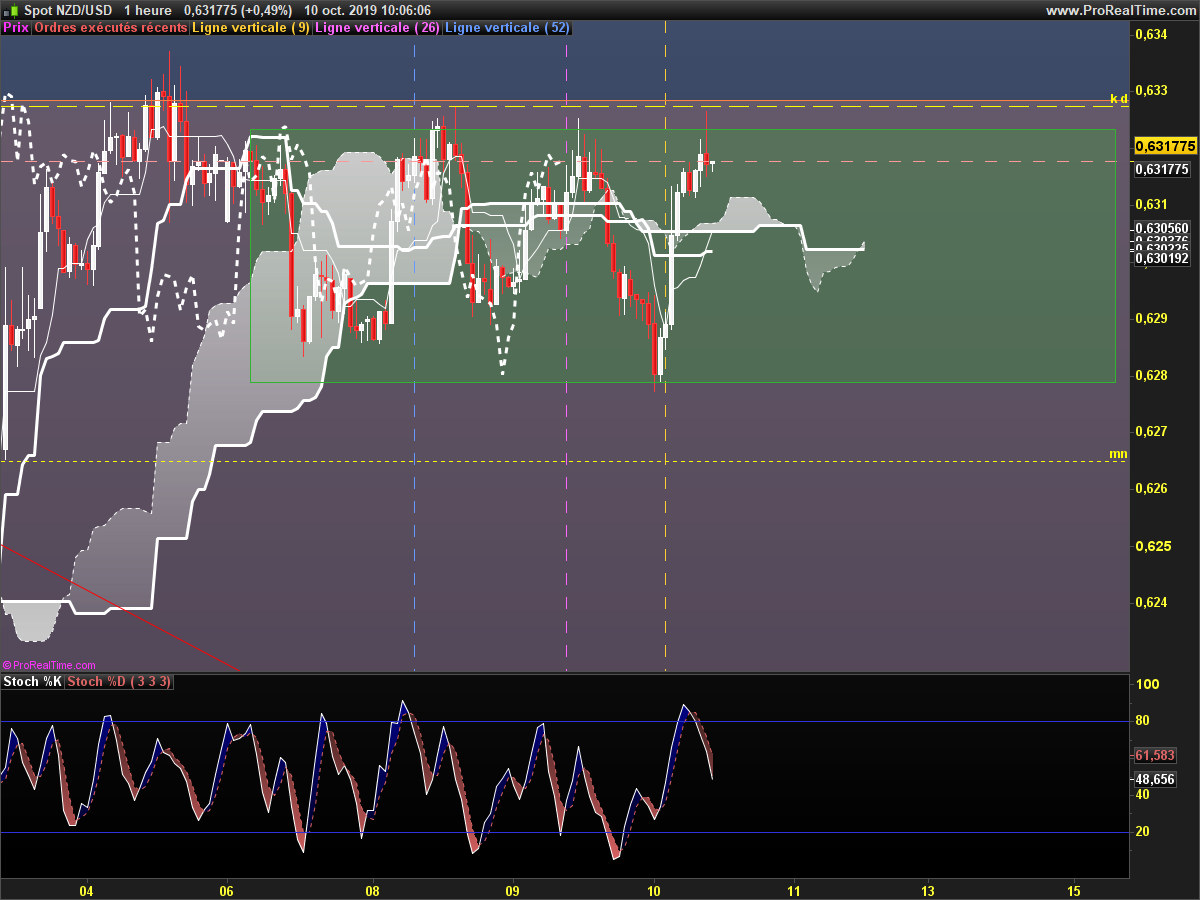Screen dimensions: 1200x900
Task: Open the Stoch %K indicator label
Action: (33, 682)
